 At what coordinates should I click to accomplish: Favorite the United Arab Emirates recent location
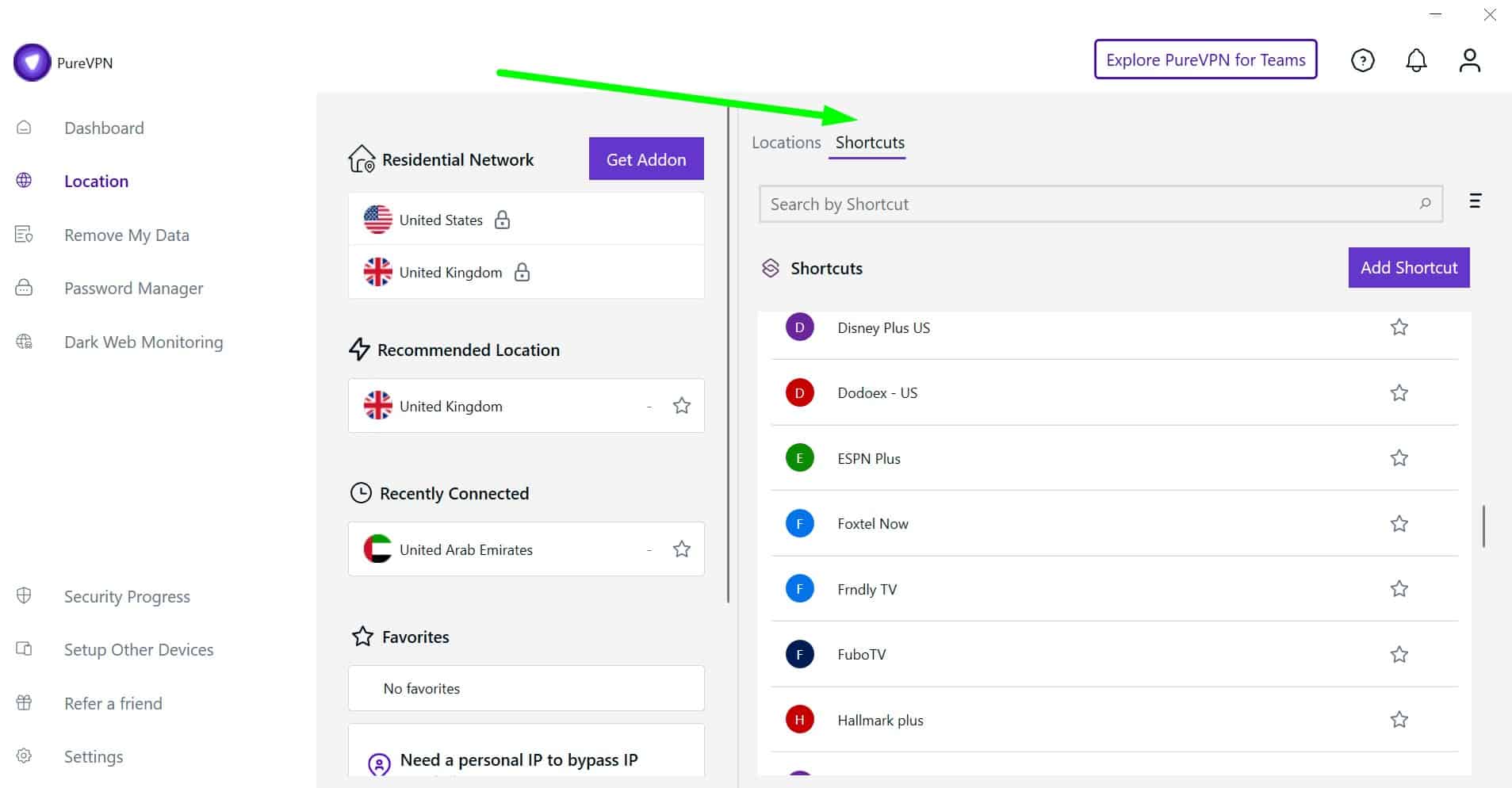[681, 549]
